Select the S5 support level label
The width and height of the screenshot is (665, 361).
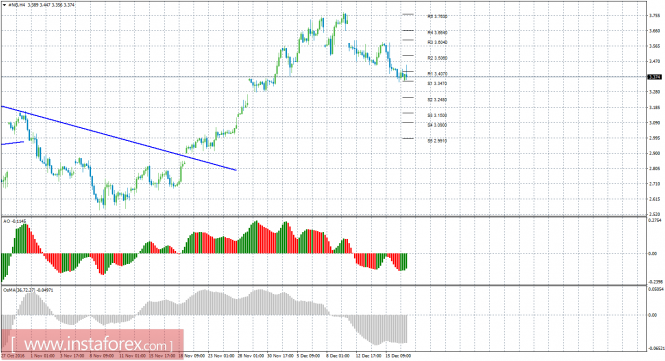tap(437, 141)
